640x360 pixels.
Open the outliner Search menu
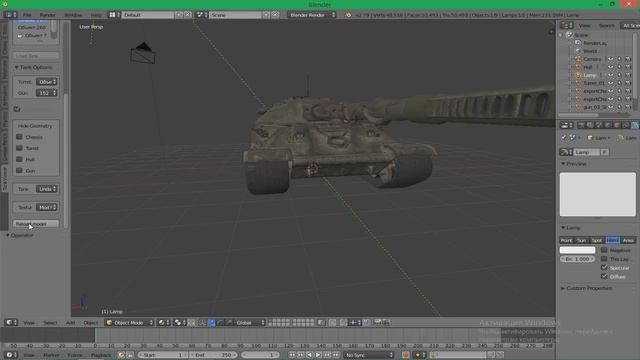pos(606,26)
